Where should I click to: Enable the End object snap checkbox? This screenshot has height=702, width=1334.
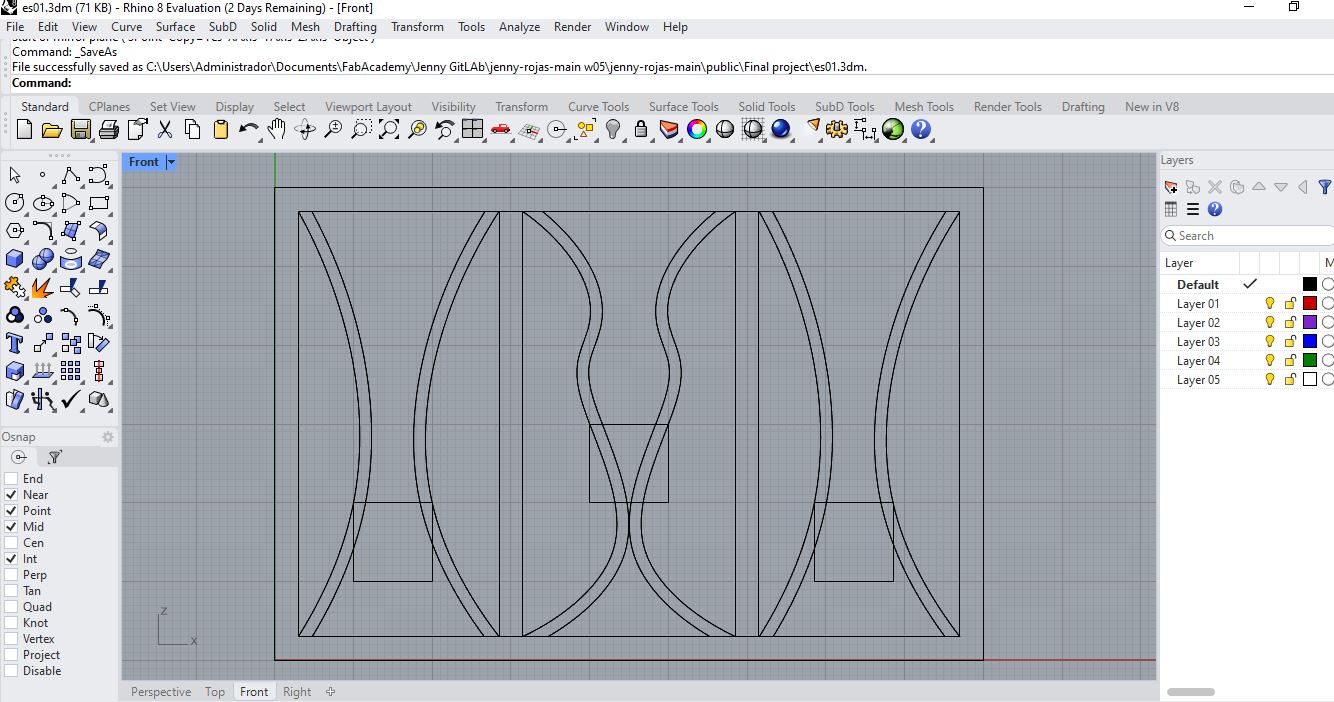click(12, 479)
